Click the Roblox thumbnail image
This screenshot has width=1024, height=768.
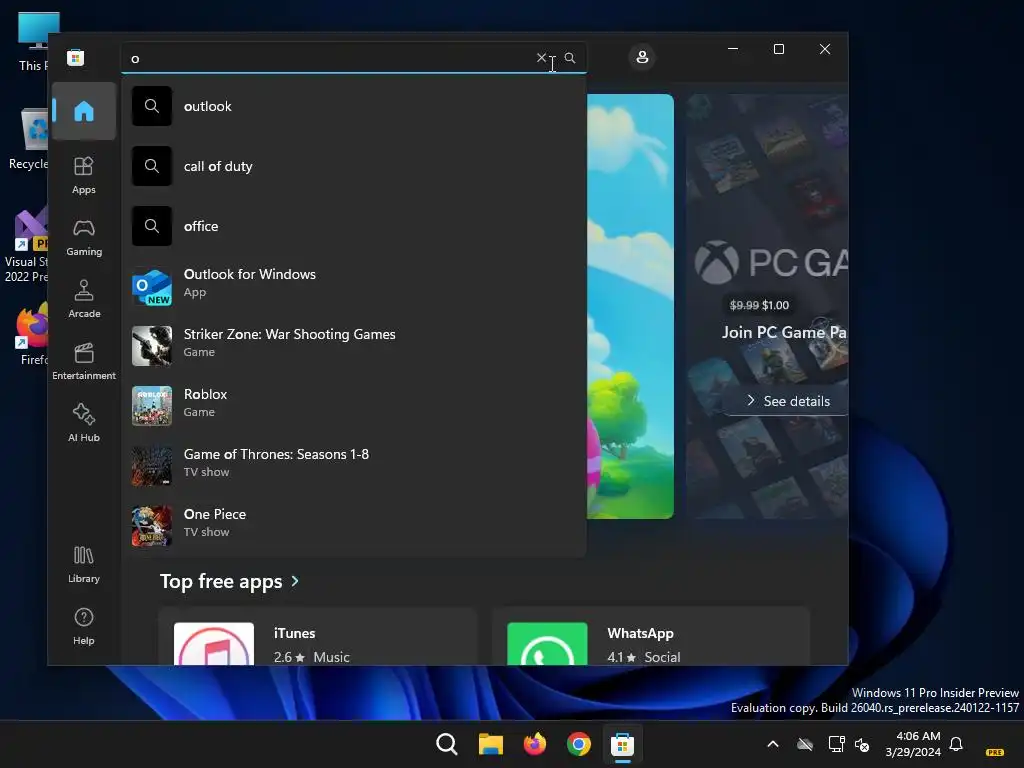[x=152, y=406]
